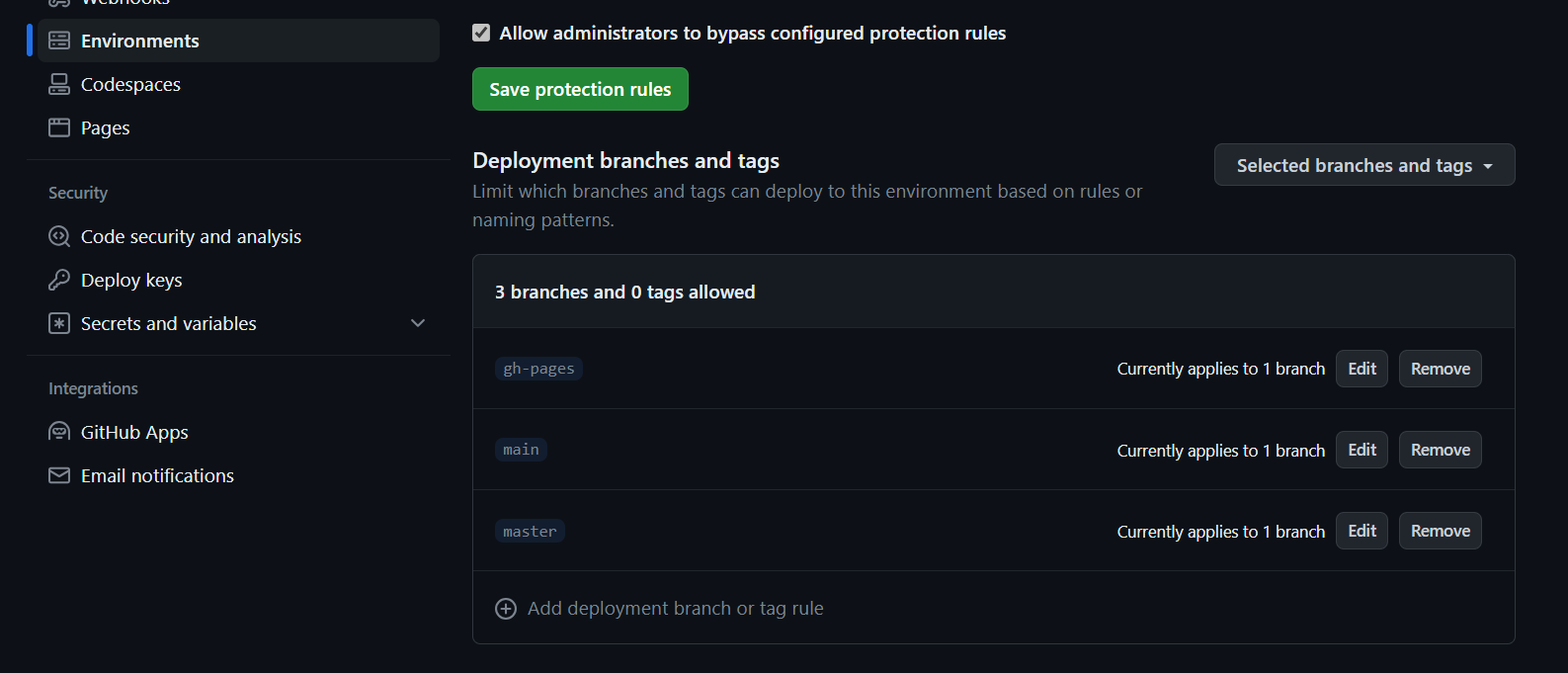This screenshot has height=673, width=1568.
Task: Click the Code security shield-search icon
Action: click(x=59, y=236)
